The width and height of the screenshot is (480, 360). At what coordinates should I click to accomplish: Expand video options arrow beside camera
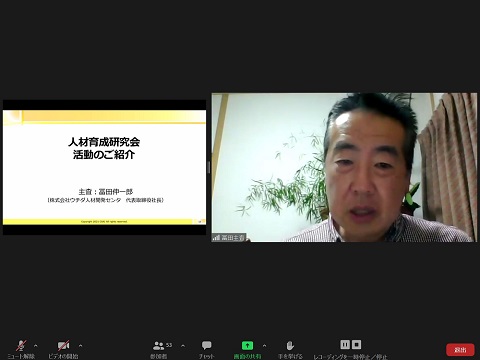click(x=80, y=346)
